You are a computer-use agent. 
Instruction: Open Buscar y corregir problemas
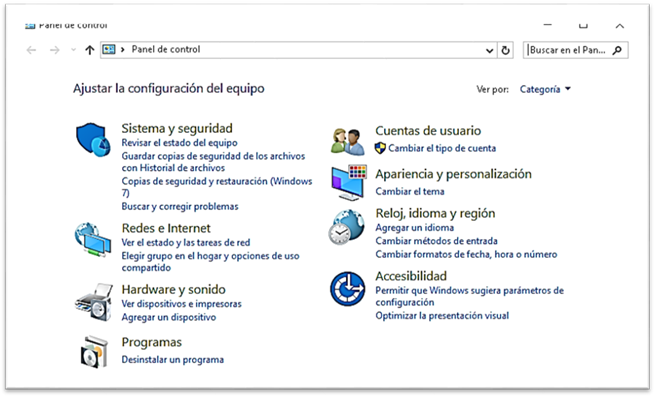click(x=180, y=206)
